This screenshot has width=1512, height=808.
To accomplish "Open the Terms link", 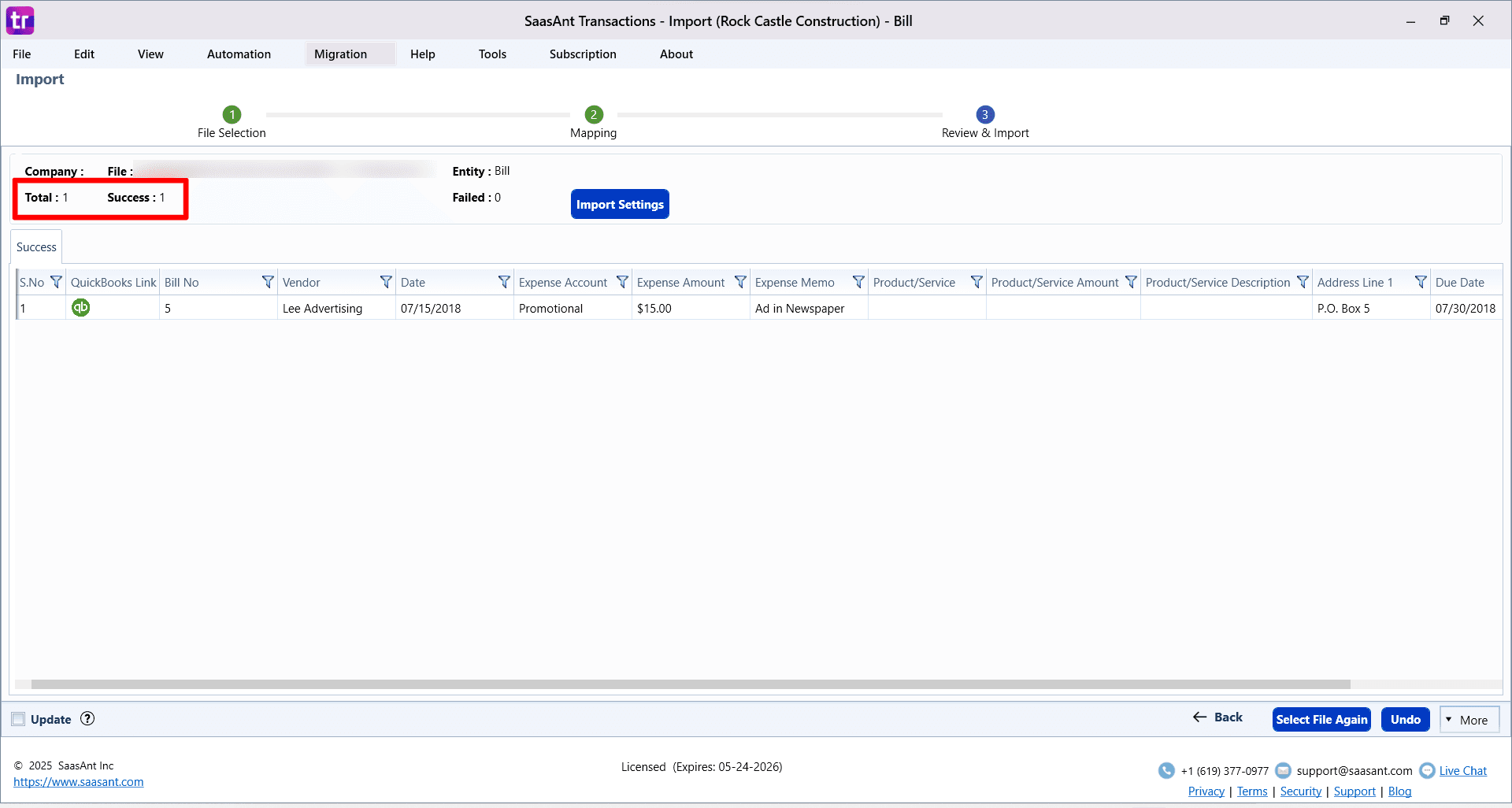I will [x=1252, y=791].
